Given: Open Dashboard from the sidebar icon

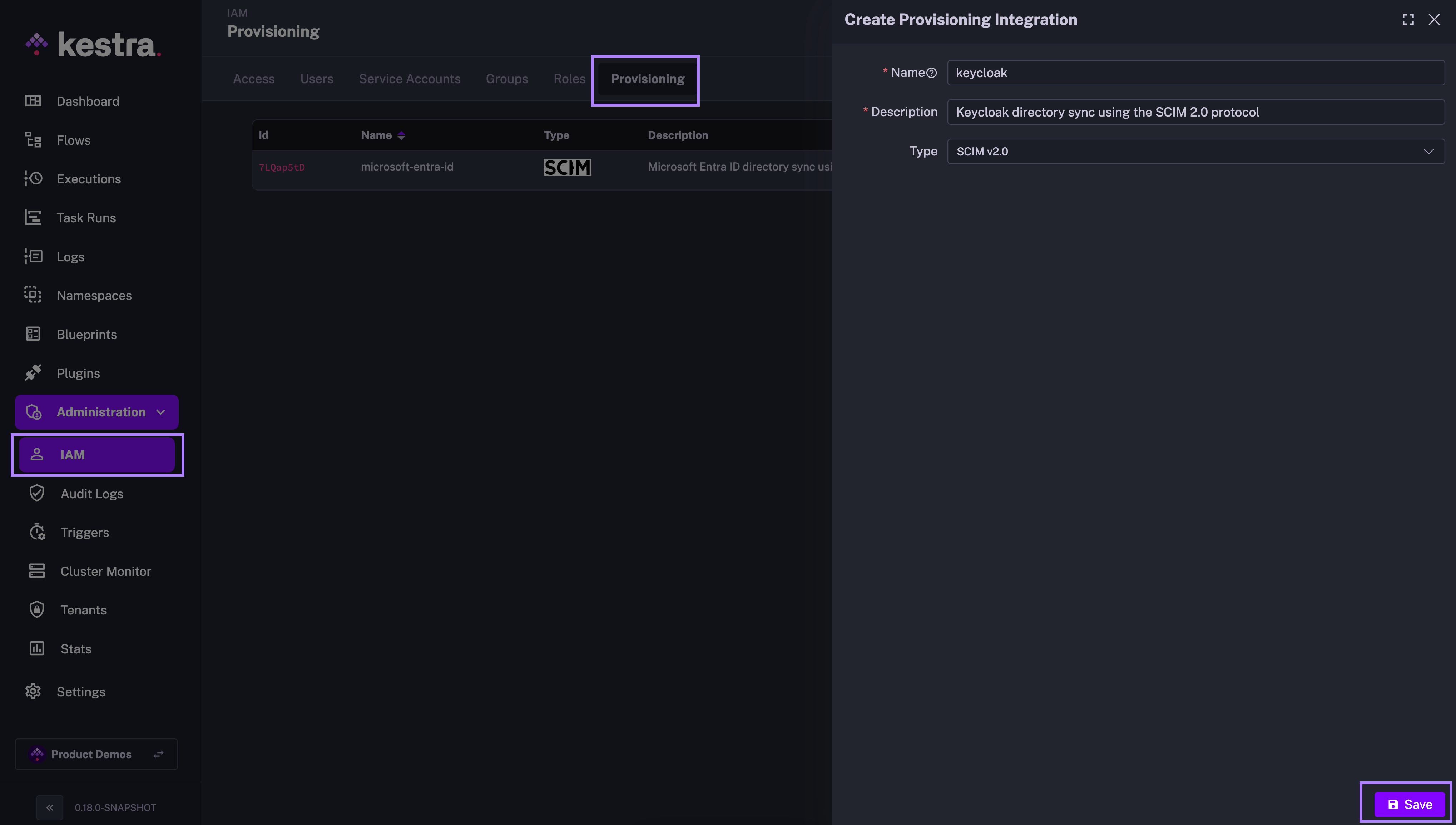Looking at the screenshot, I should tap(33, 101).
